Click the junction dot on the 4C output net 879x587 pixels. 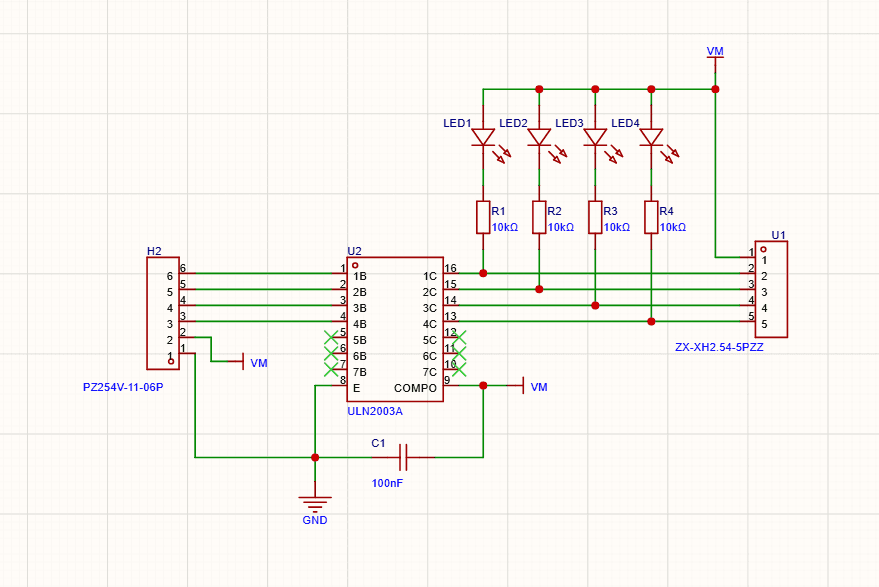point(651,321)
